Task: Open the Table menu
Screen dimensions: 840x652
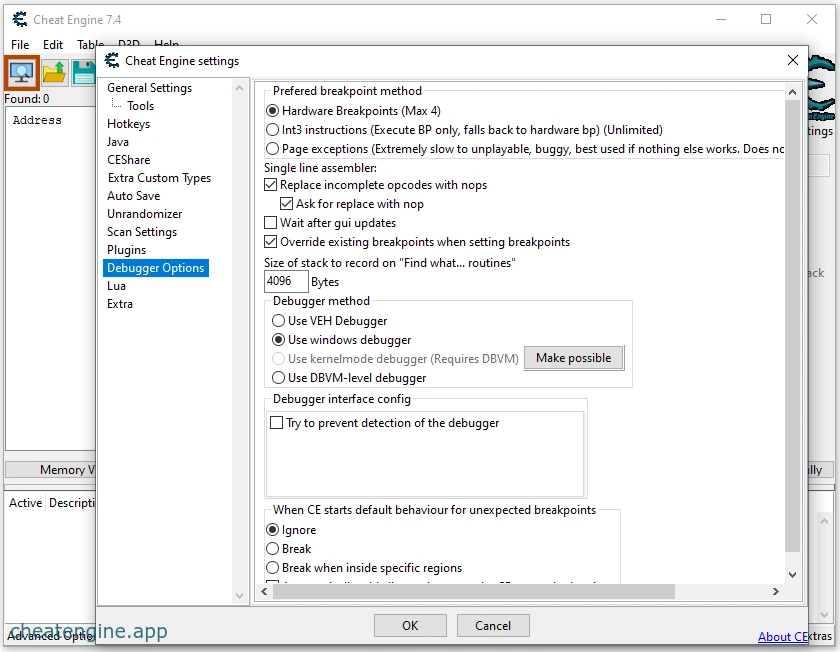Action: pos(90,44)
